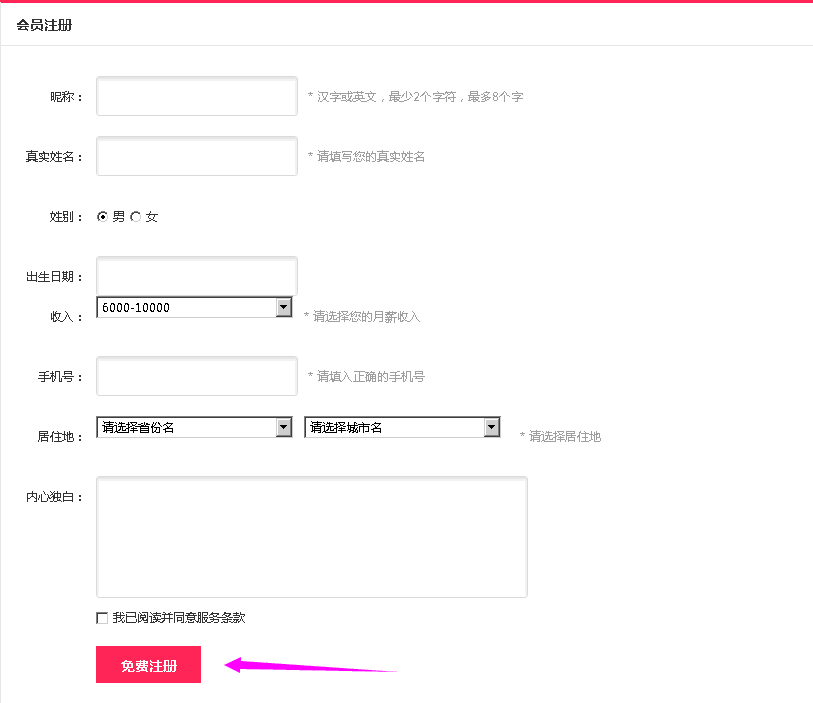Click the 昵称 nickname input field
This screenshot has height=703, width=813.
[197, 96]
